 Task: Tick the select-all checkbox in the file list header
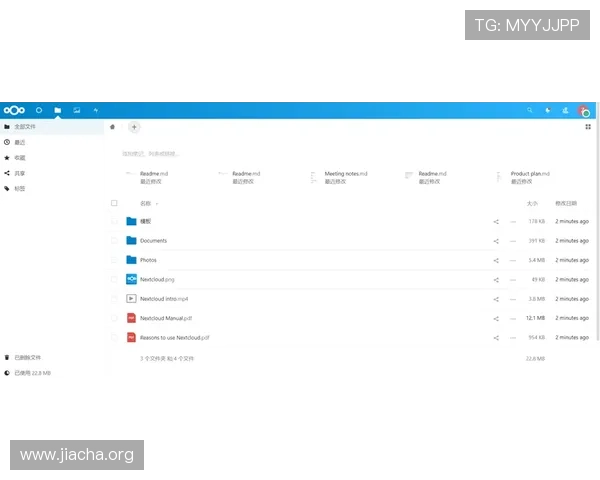(114, 203)
